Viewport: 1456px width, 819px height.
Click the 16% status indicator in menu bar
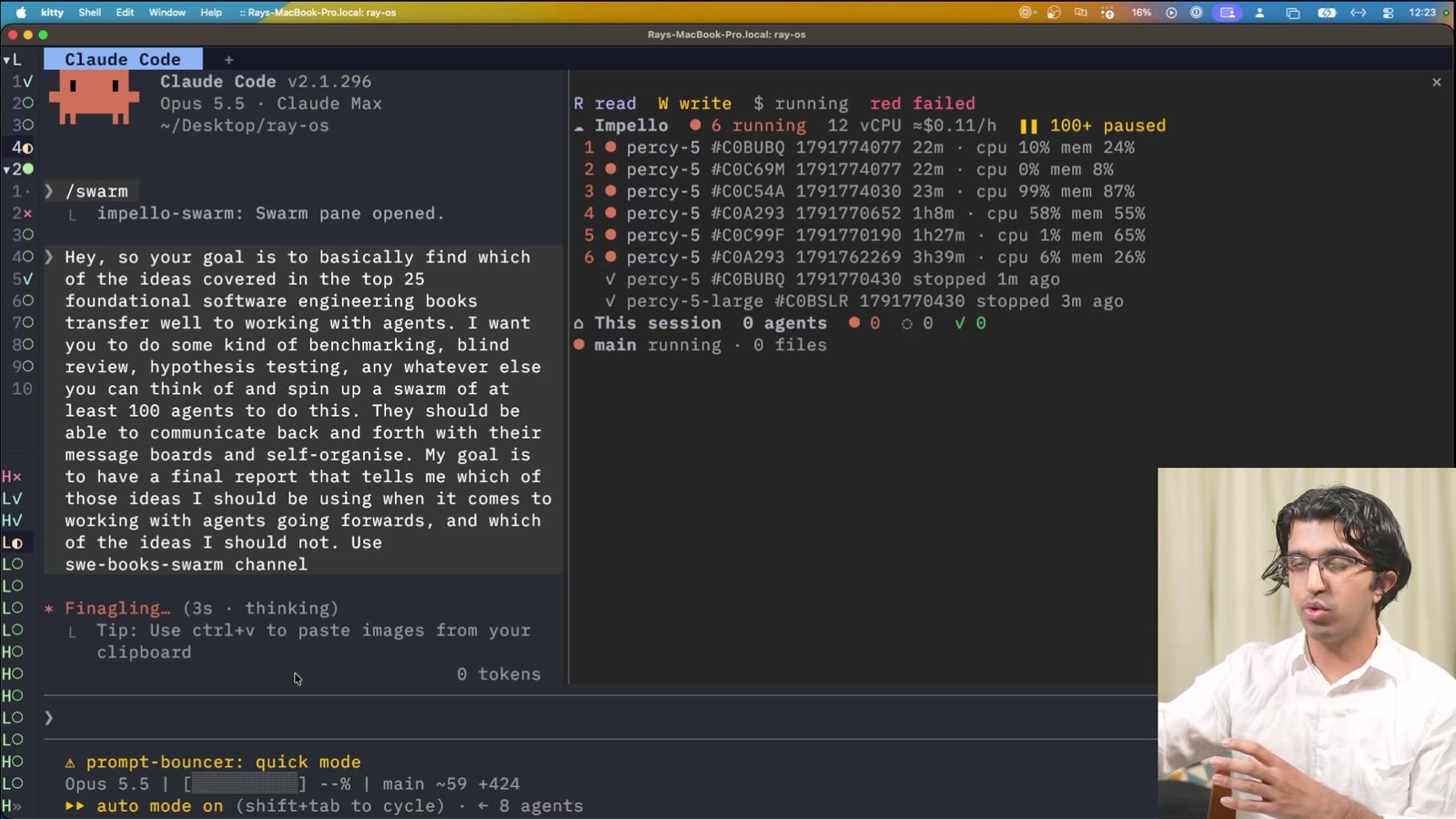1141,13
